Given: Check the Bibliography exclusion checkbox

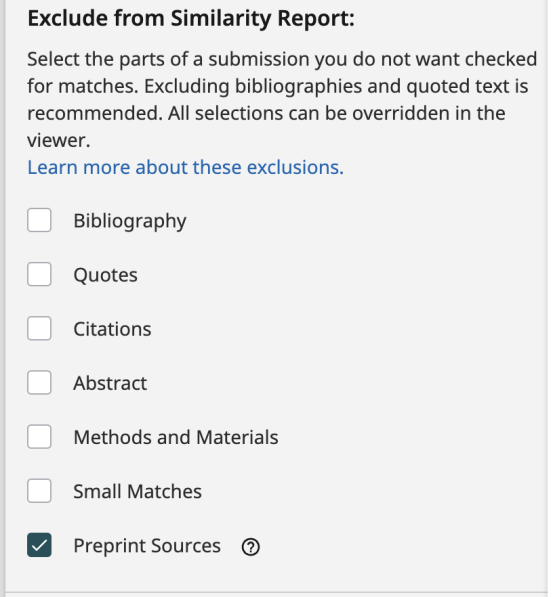Looking at the screenshot, I should point(39,220).
